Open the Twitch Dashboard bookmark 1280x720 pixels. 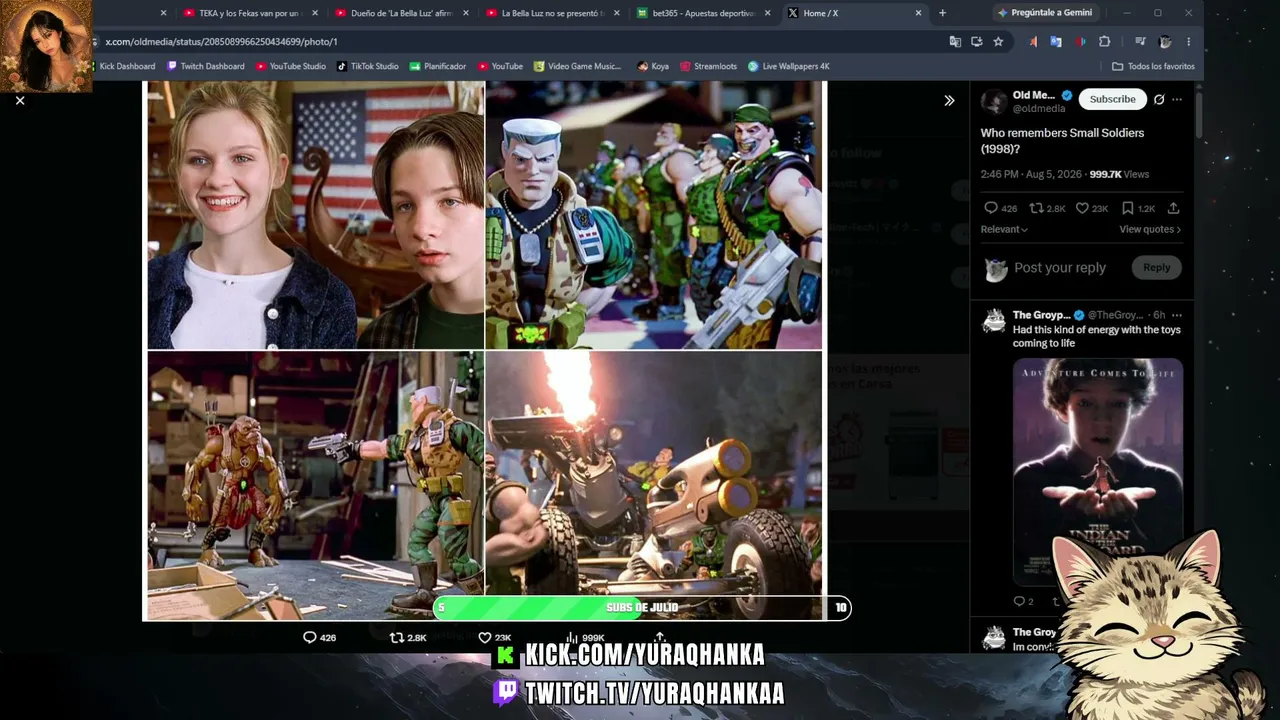(205, 66)
